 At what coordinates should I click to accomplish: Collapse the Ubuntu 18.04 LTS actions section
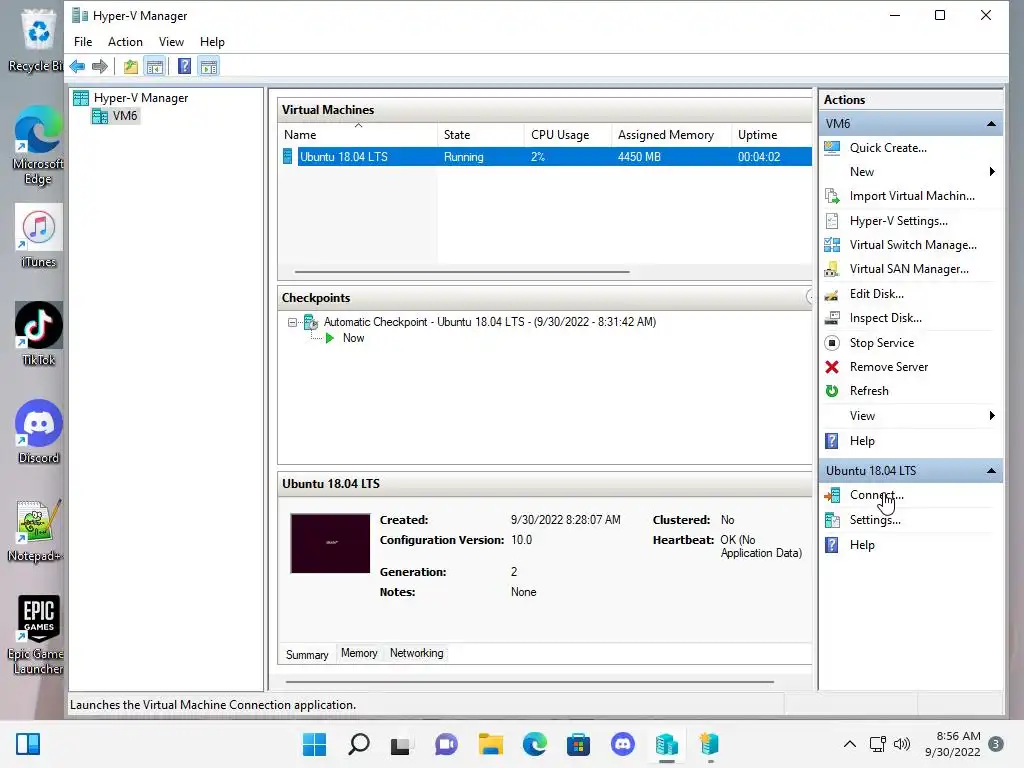tap(991, 471)
